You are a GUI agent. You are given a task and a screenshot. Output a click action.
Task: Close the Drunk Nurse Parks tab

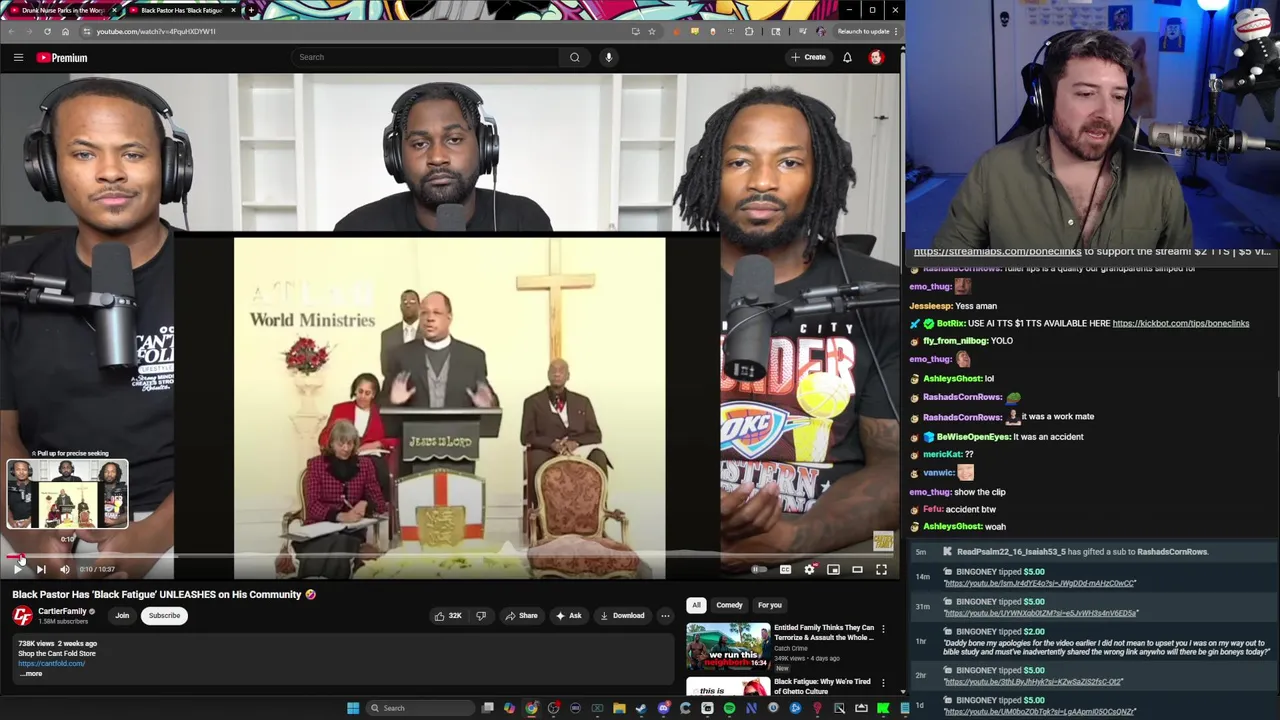pos(114,10)
